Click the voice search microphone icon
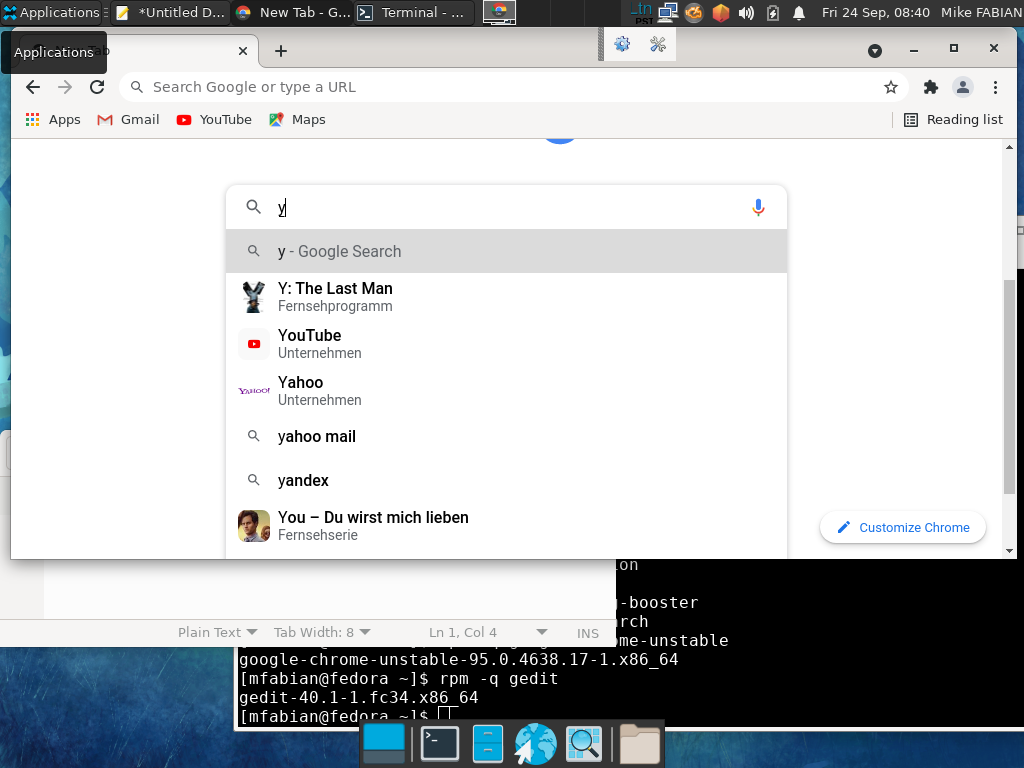 758,207
